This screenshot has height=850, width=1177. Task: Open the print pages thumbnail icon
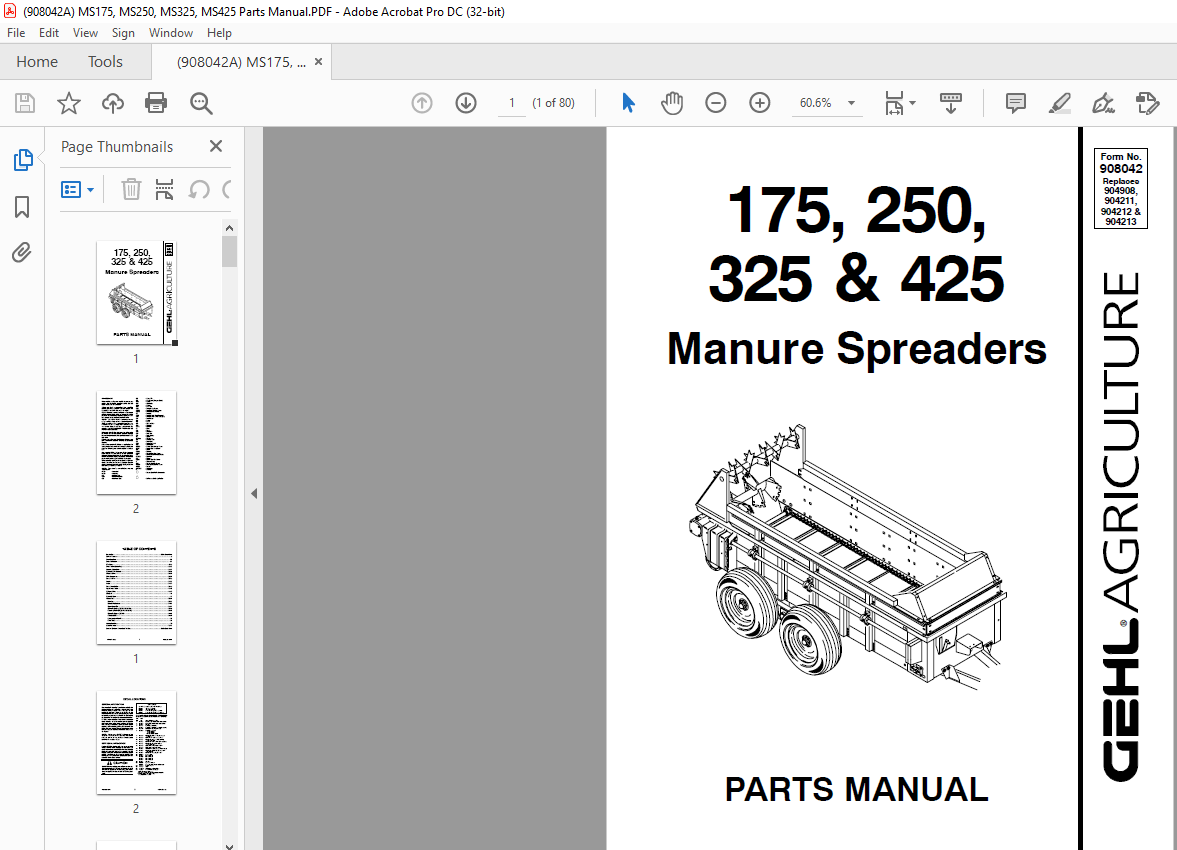click(164, 189)
